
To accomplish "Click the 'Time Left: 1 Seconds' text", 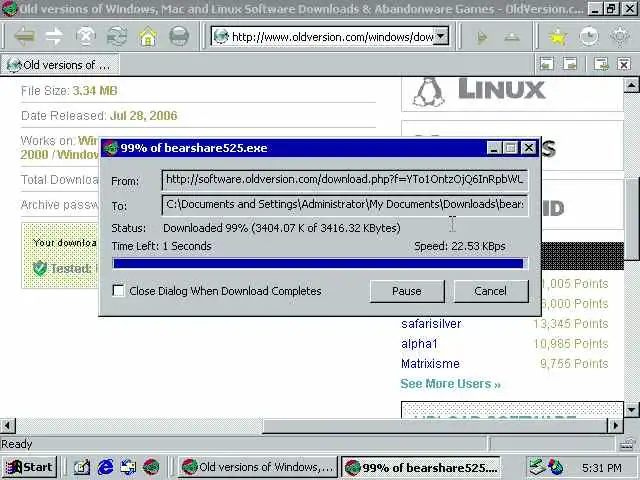I will tap(162, 246).
